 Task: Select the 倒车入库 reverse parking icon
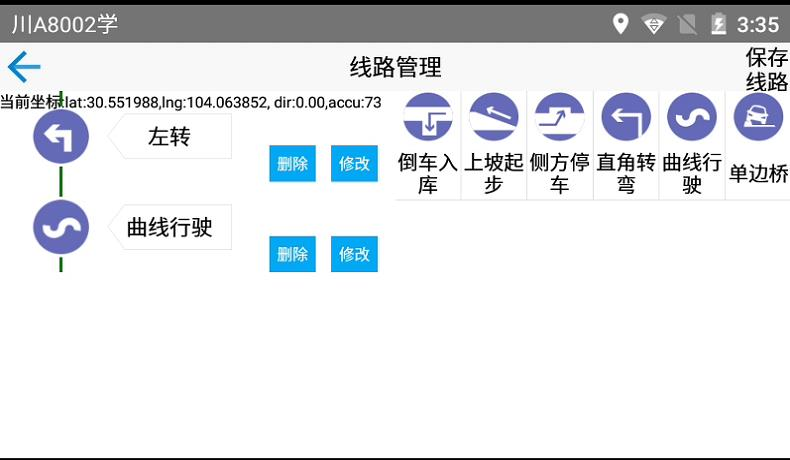428,117
